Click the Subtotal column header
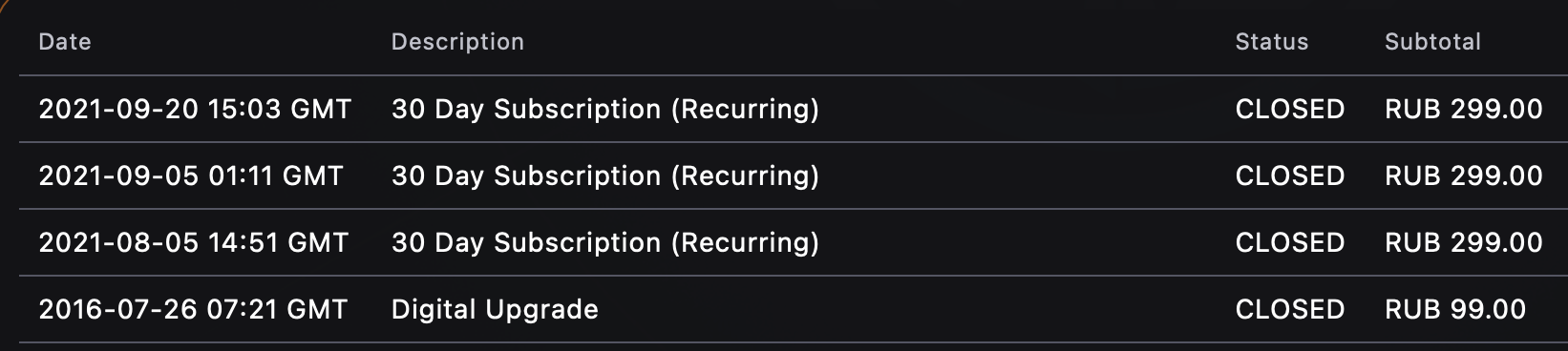Screen dimensions: 1568x351 click(1432, 42)
